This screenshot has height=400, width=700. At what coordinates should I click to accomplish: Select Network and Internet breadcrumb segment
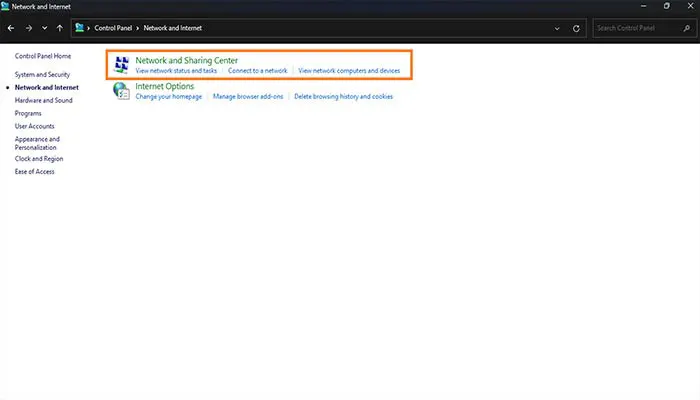point(172,28)
